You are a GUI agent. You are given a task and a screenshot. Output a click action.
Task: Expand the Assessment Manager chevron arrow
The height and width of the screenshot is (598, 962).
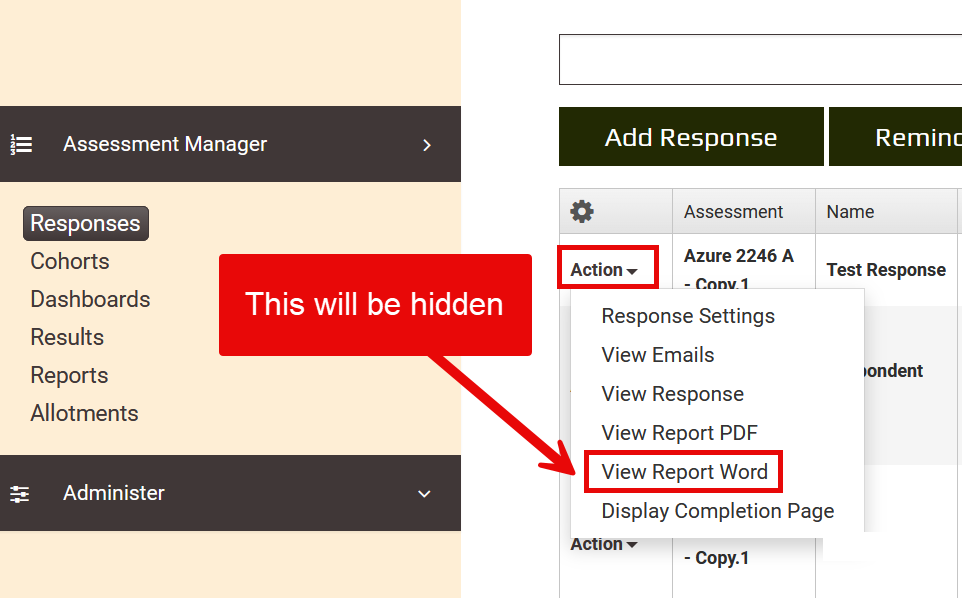[427, 145]
